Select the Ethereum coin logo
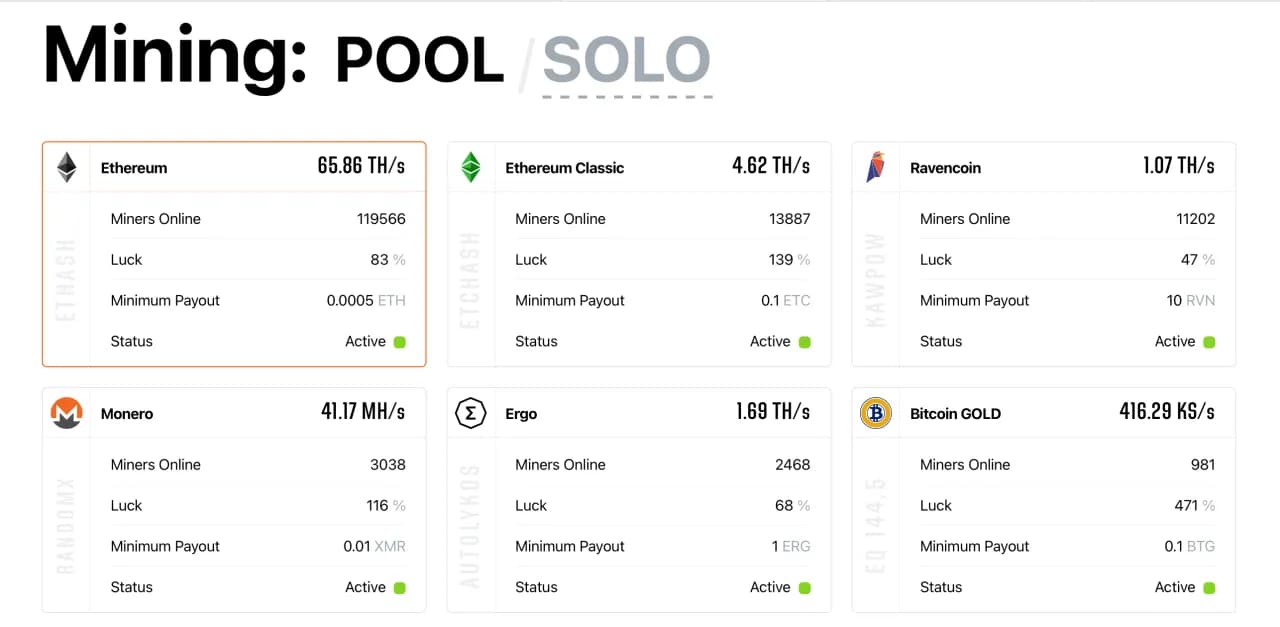Image resolution: width=1280 pixels, height=627 pixels. pyautogui.click(x=65, y=167)
